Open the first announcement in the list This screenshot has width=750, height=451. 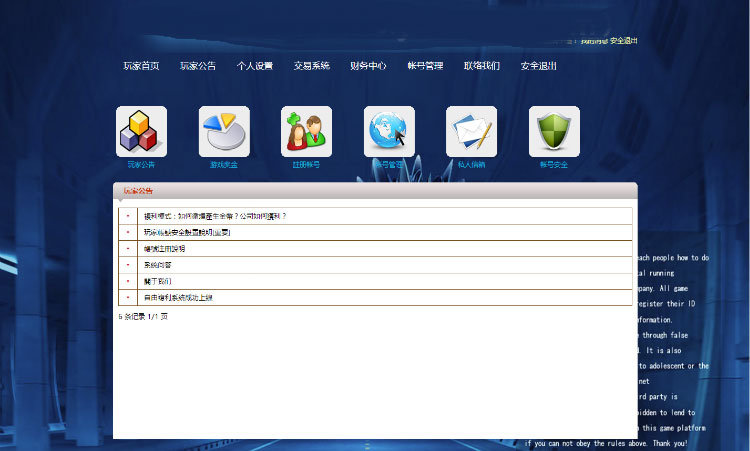215,216
